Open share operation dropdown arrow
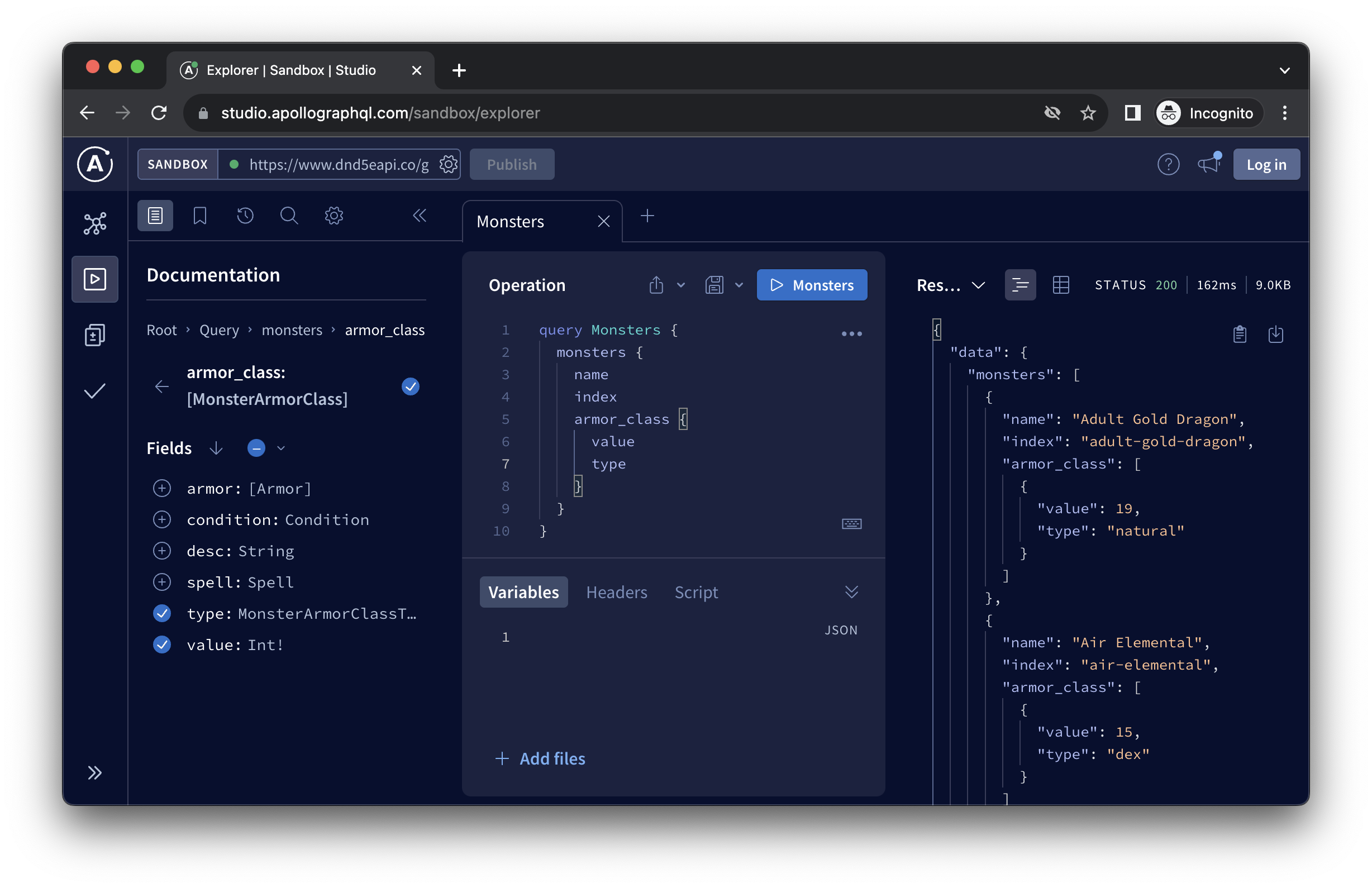The height and width of the screenshot is (888, 1372). pos(681,285)
